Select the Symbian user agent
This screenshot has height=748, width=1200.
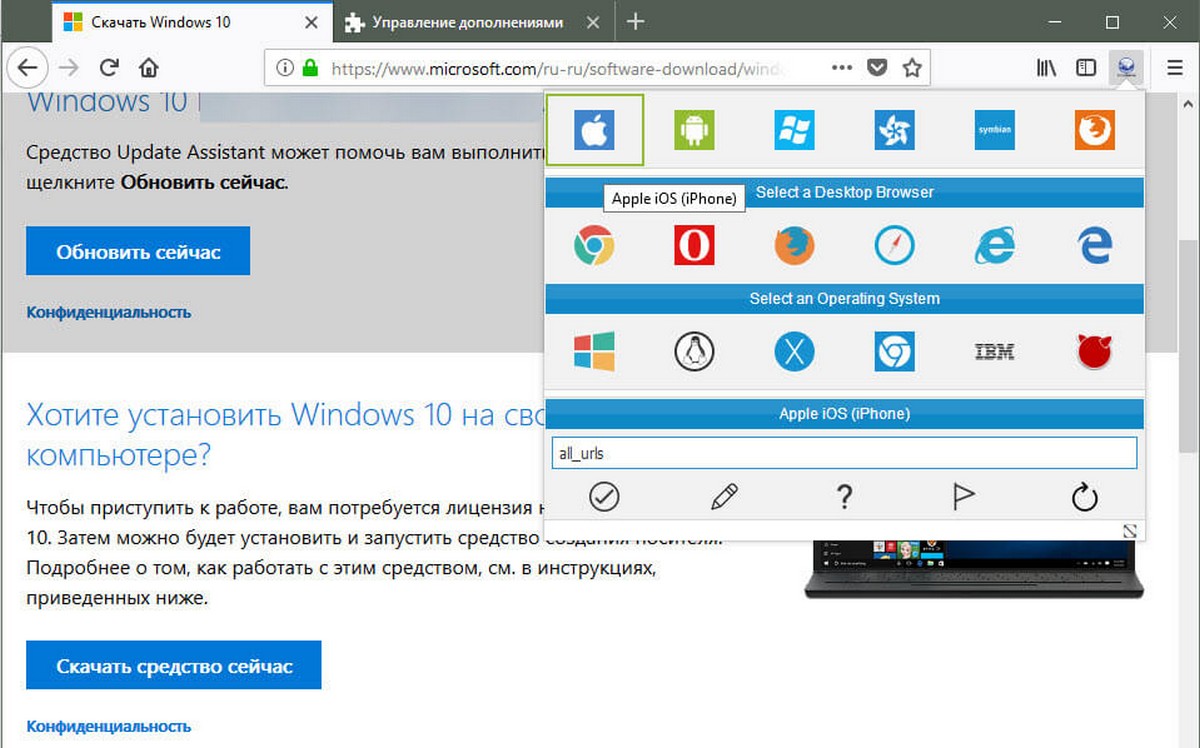(994, 130)
